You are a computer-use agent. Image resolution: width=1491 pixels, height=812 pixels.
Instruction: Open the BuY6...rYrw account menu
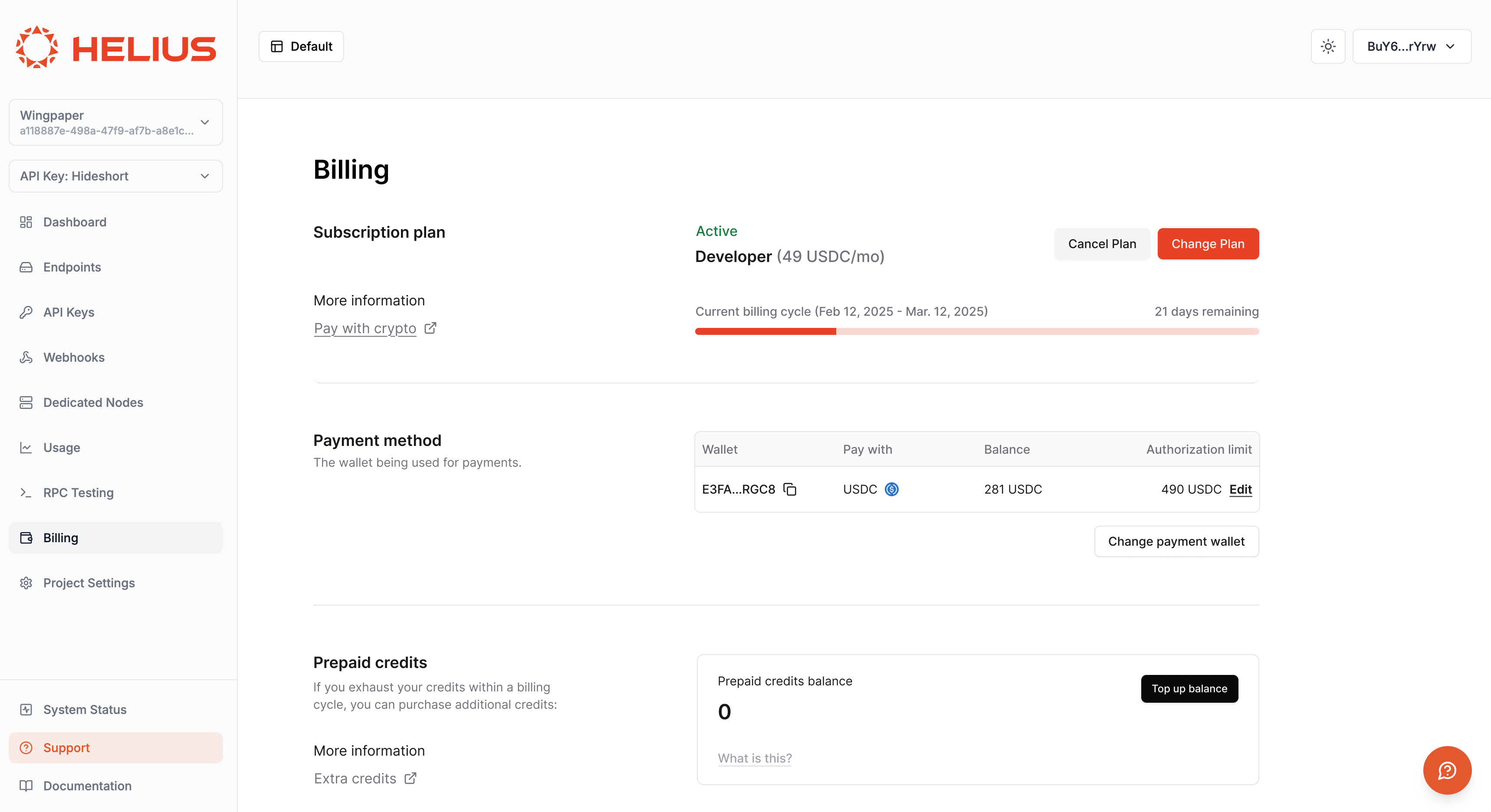(x=1411, y=46)
